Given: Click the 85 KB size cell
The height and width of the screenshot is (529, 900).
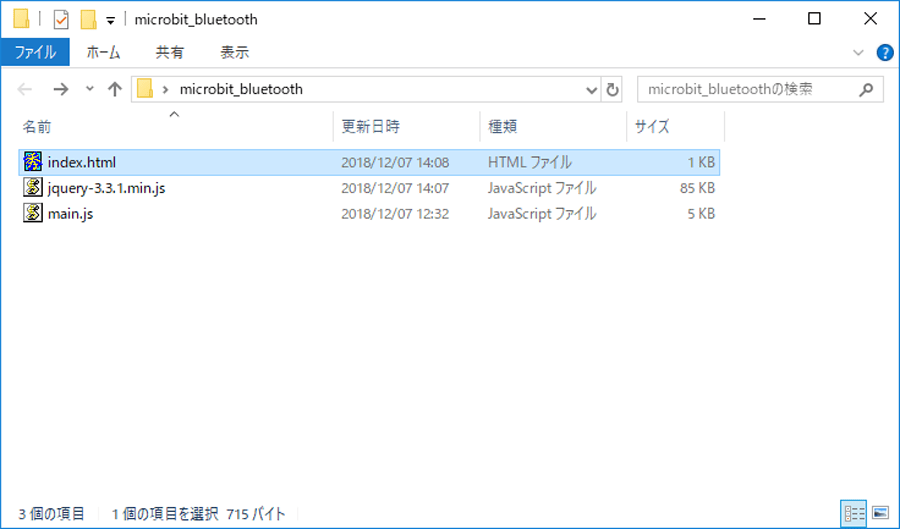Looking at the screenshot, I should tap(697, 188).
